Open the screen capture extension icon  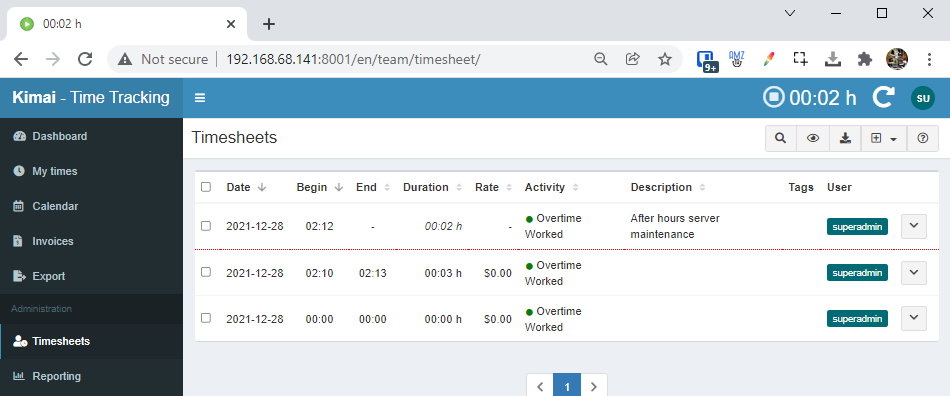pos(801,59)
